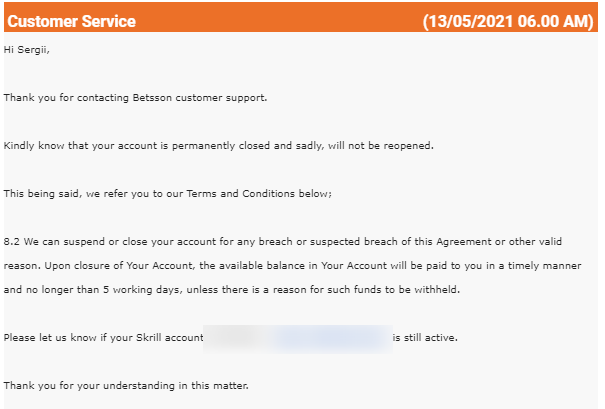Click the line Thank you for your understanding

tap(126, 386)
